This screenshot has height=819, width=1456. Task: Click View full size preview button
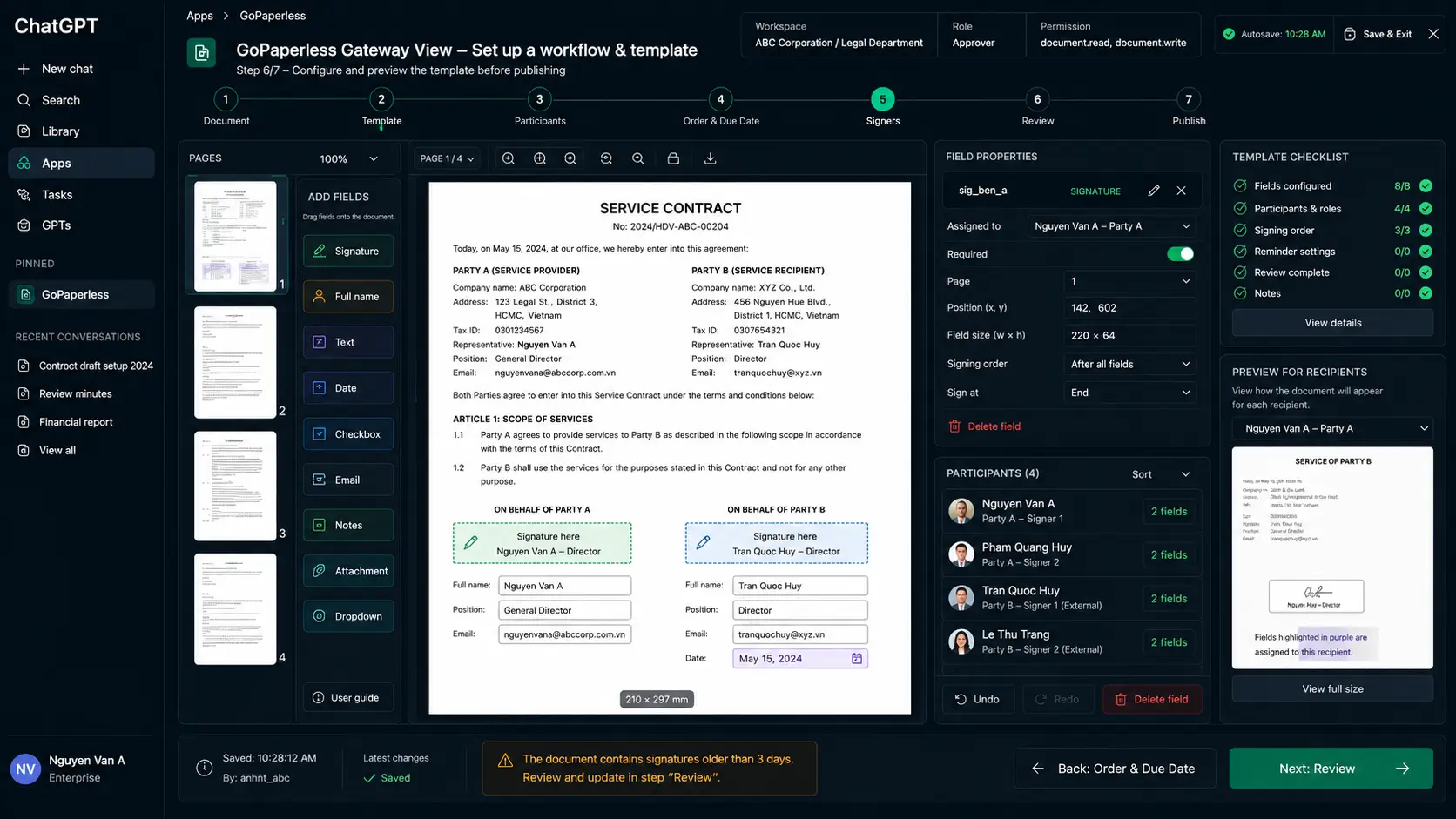(x=1332, y=688)
